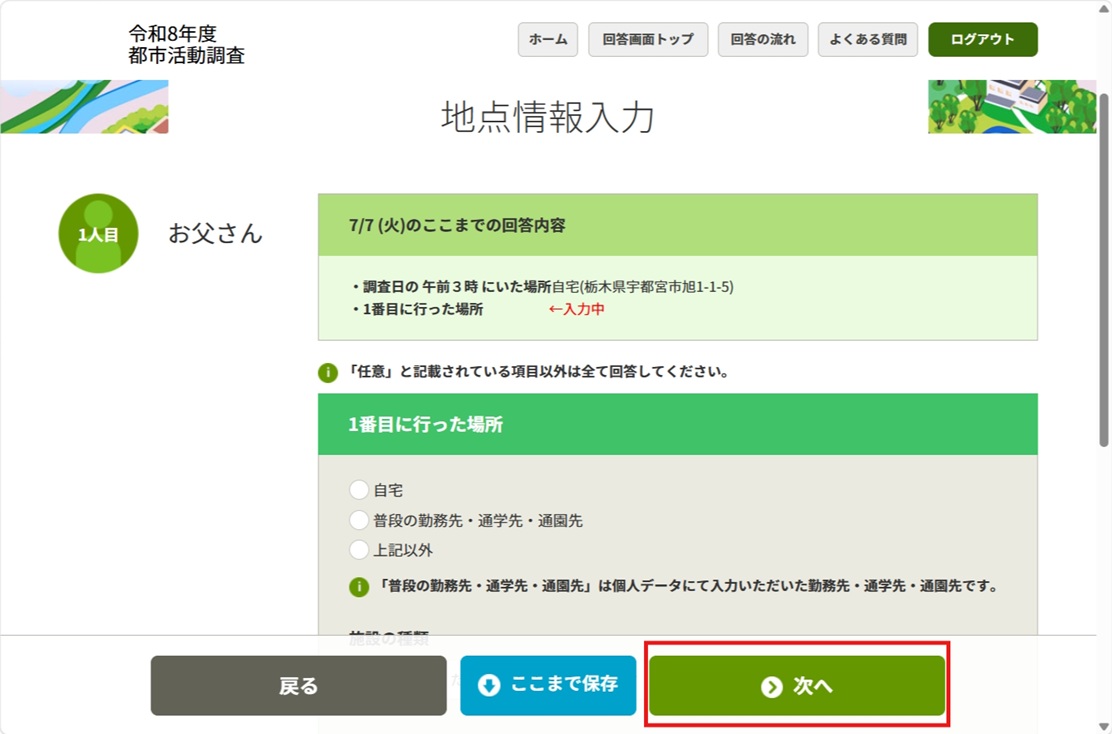Choose the 上記以外 radio option
The image size is (1112, 734).
click(359, 550)
